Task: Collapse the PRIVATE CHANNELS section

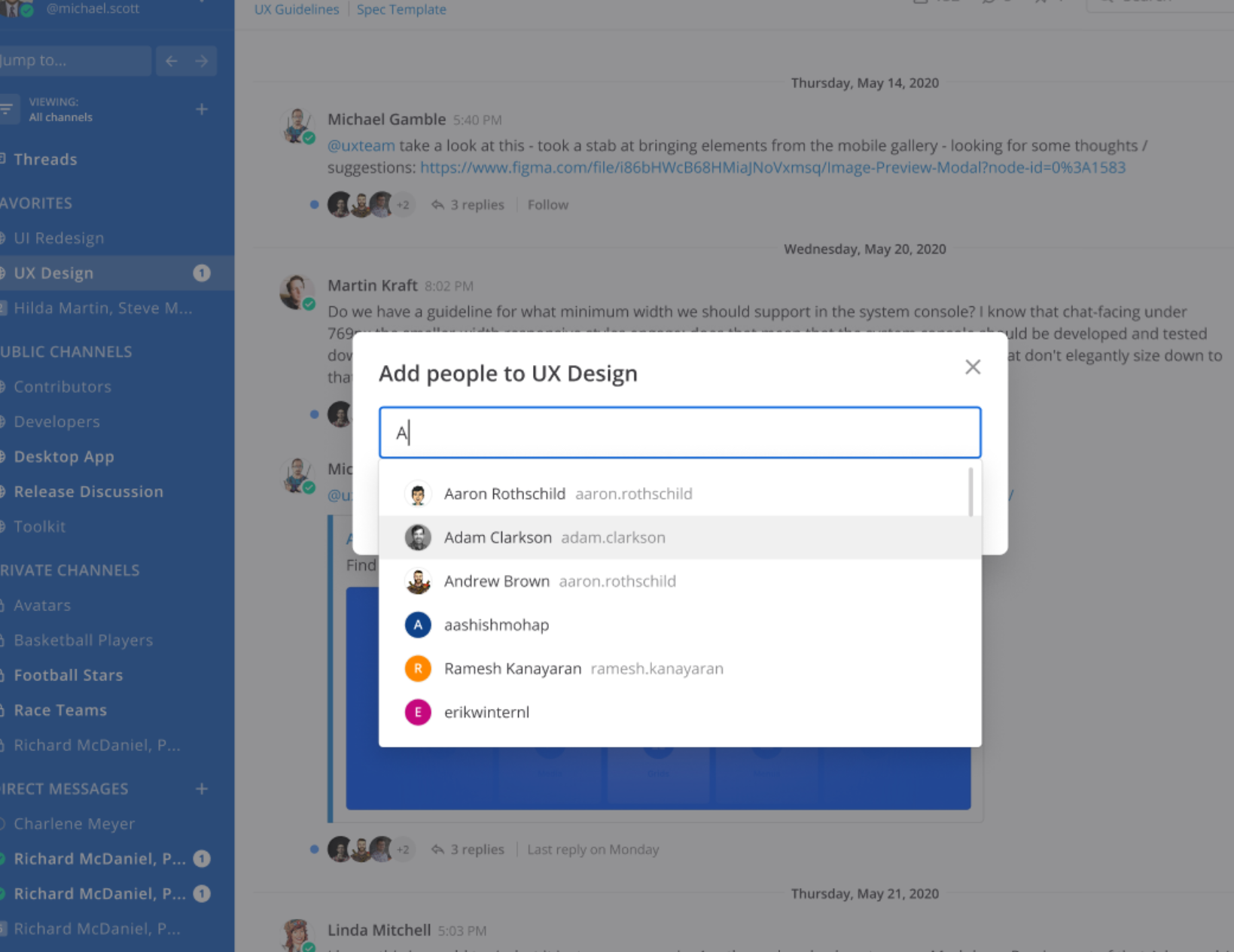Action: [70, 570]
